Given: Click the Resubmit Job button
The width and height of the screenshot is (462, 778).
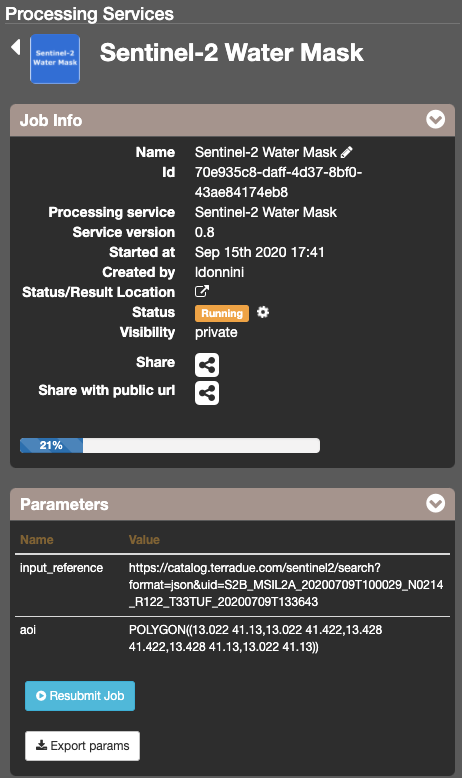Looking at the screenshot, I should click(x=80, y=696).
